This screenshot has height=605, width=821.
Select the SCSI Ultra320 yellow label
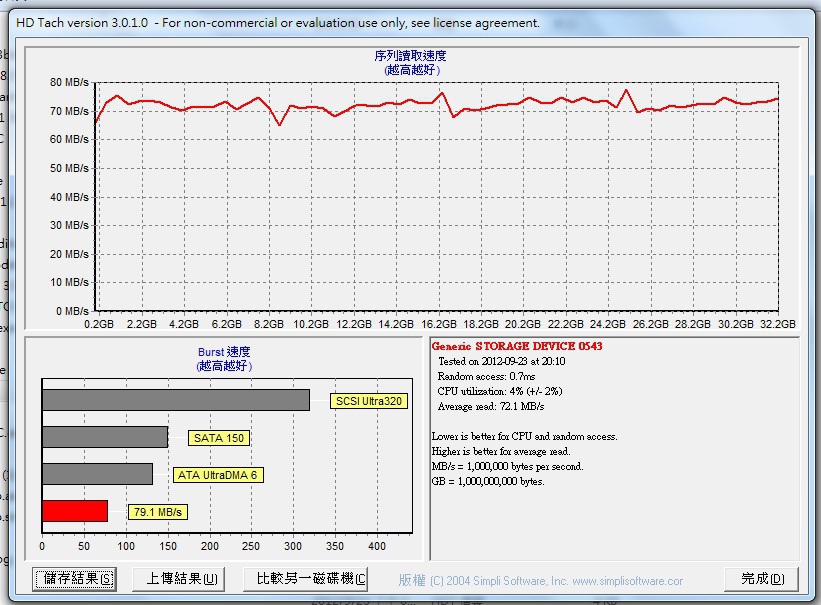369,401
